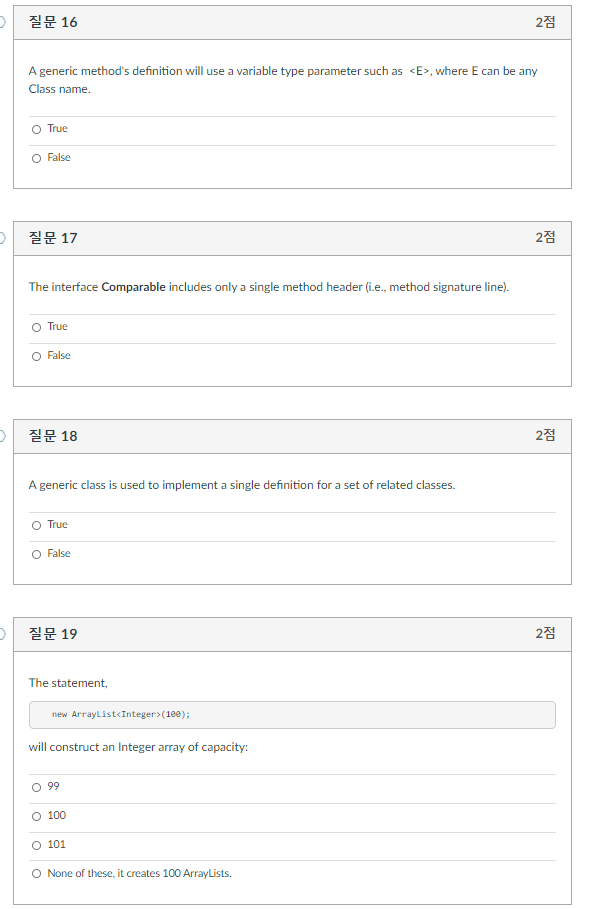Screen dimensions: 593x909
Task: Select False for question 16
Action: (36, 157)
